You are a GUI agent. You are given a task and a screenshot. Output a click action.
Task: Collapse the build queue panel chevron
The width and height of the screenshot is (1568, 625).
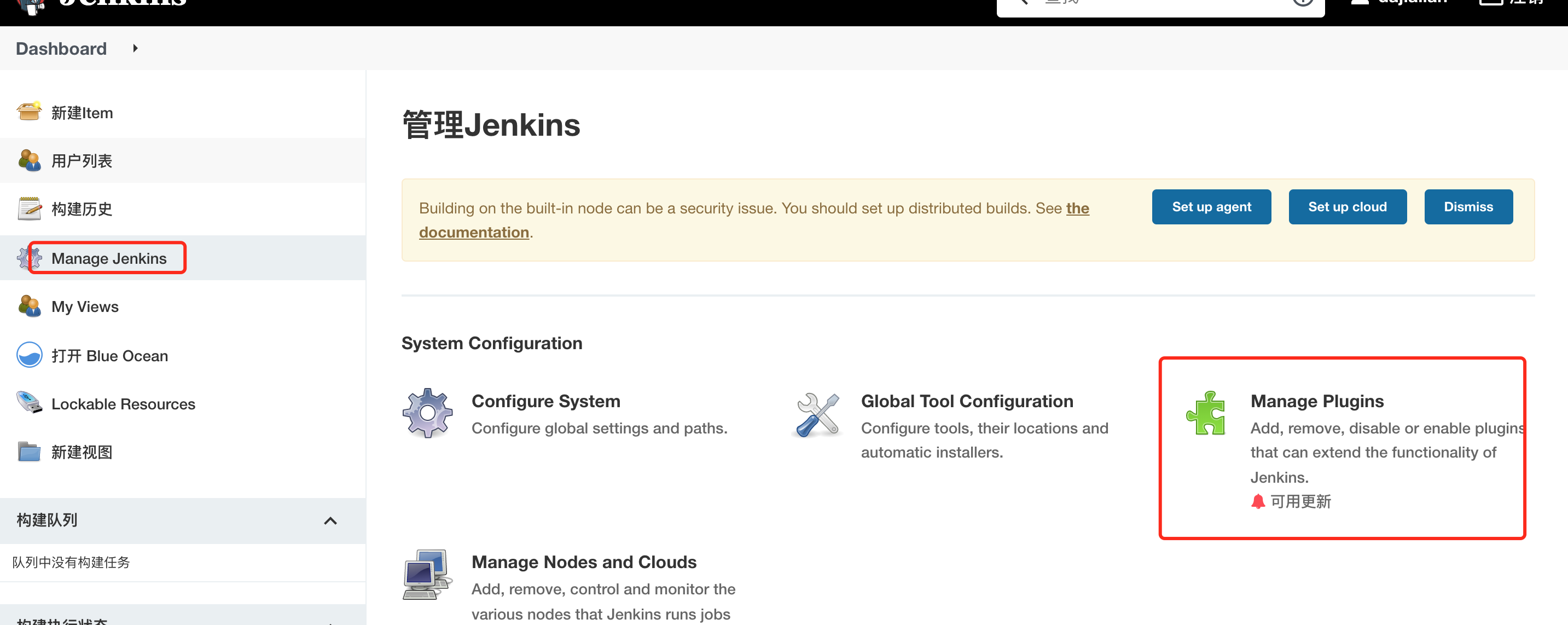(x=330, y=520)
